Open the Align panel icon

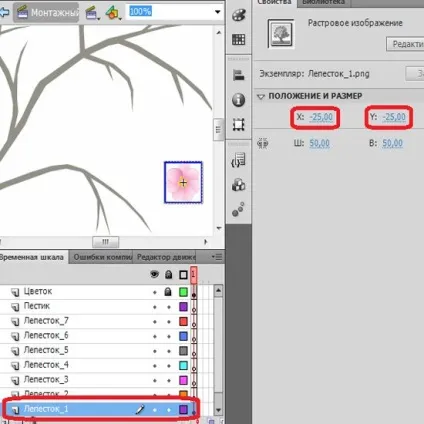(239, 75)
